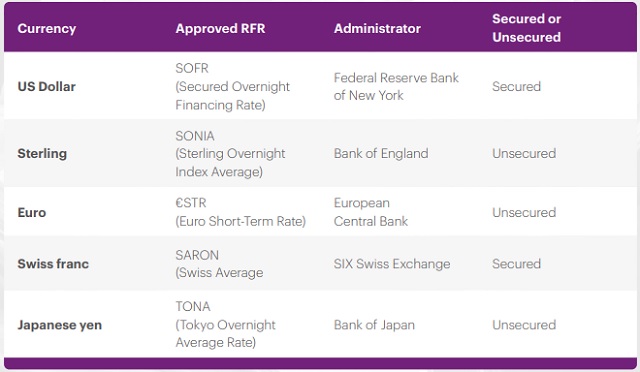Select the Sterling currency cell
This screenshot has height=372, width=640.
(42, 154)
